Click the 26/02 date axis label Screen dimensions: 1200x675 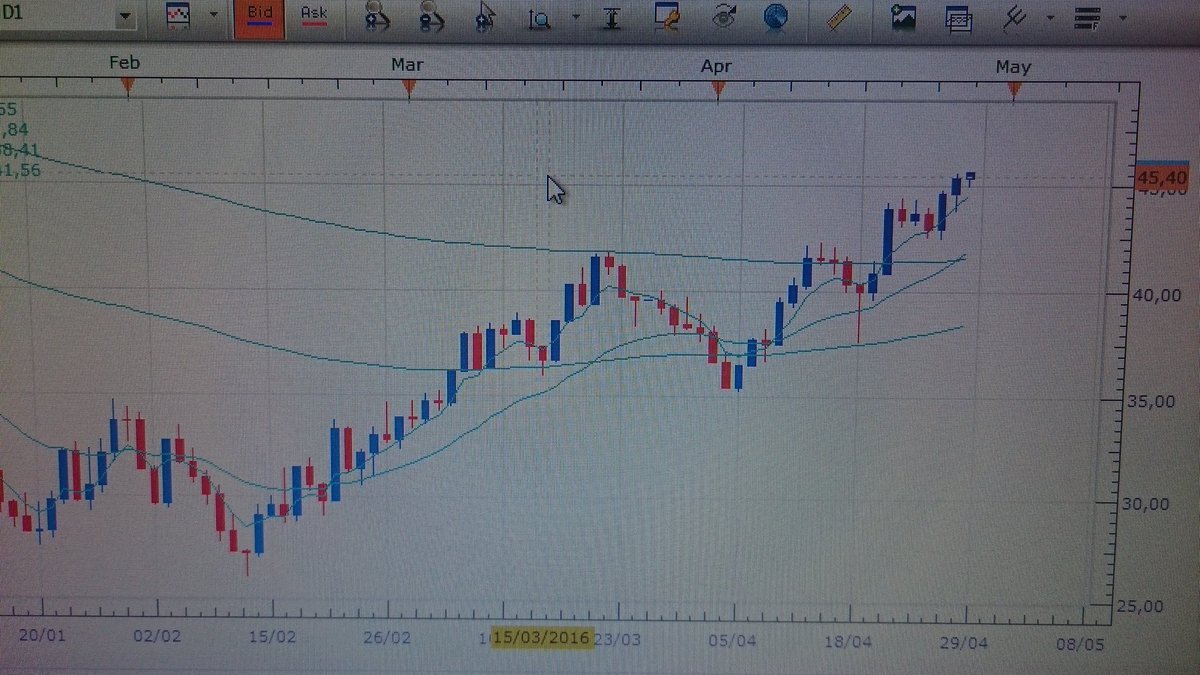pos(387,637)
